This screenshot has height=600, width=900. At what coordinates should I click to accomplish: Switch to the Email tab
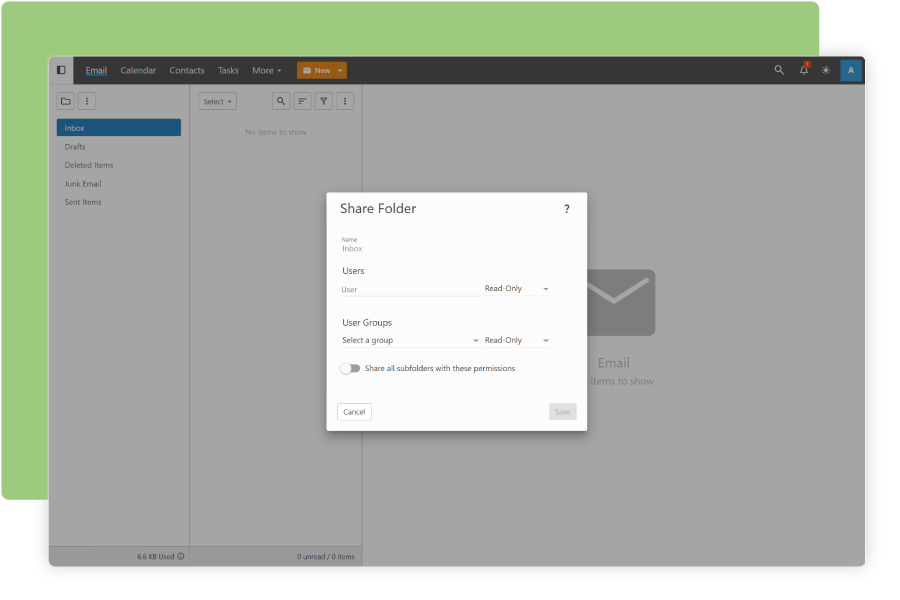click(x=96, y=71)
